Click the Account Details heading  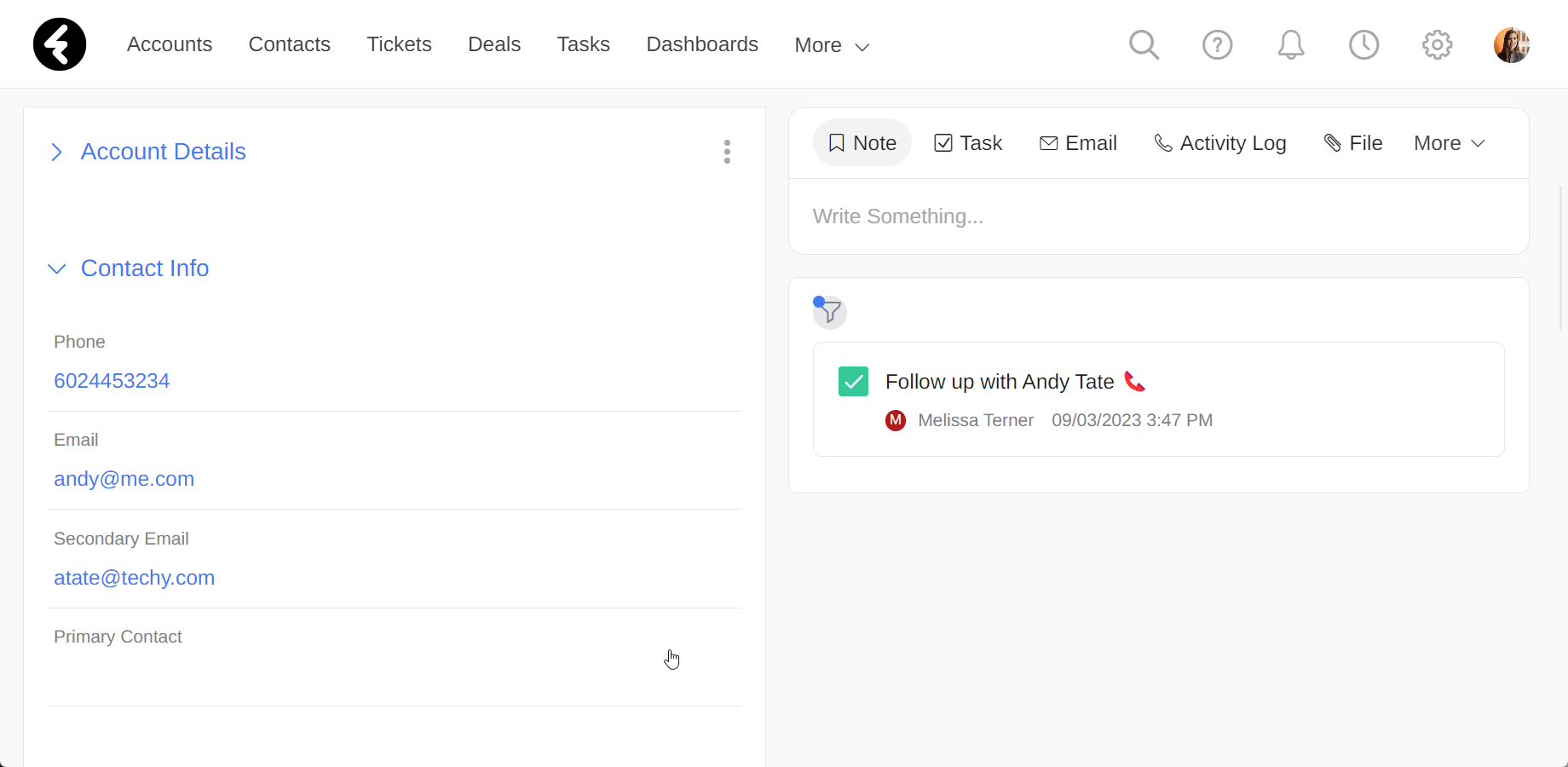(164, 152)
